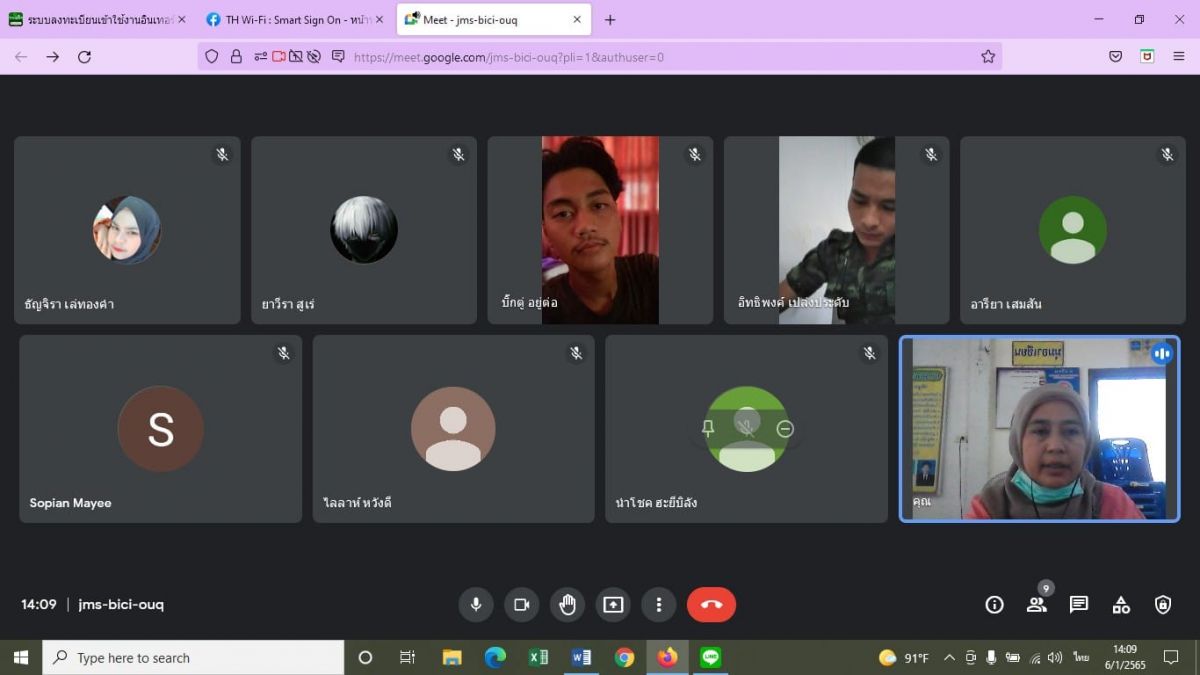Open host controls shield icon
1200x675 pixels.
coord(1162,604)
